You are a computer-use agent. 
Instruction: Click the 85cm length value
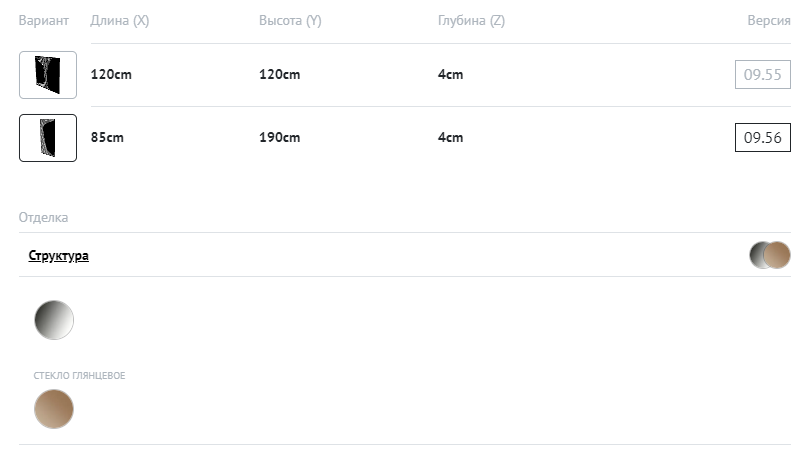(x=107, y=138)
